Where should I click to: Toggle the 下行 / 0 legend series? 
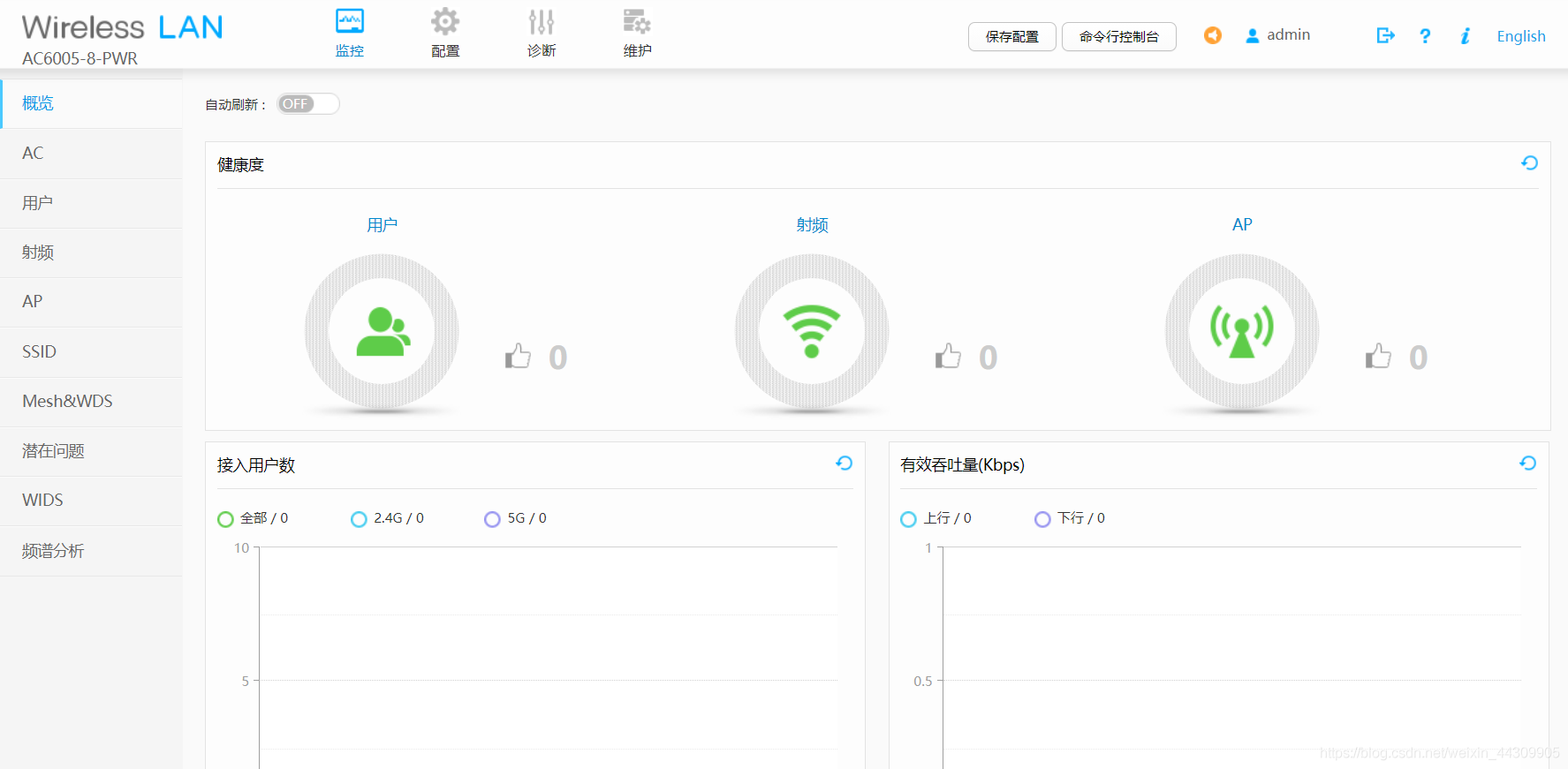[1070, 518]
